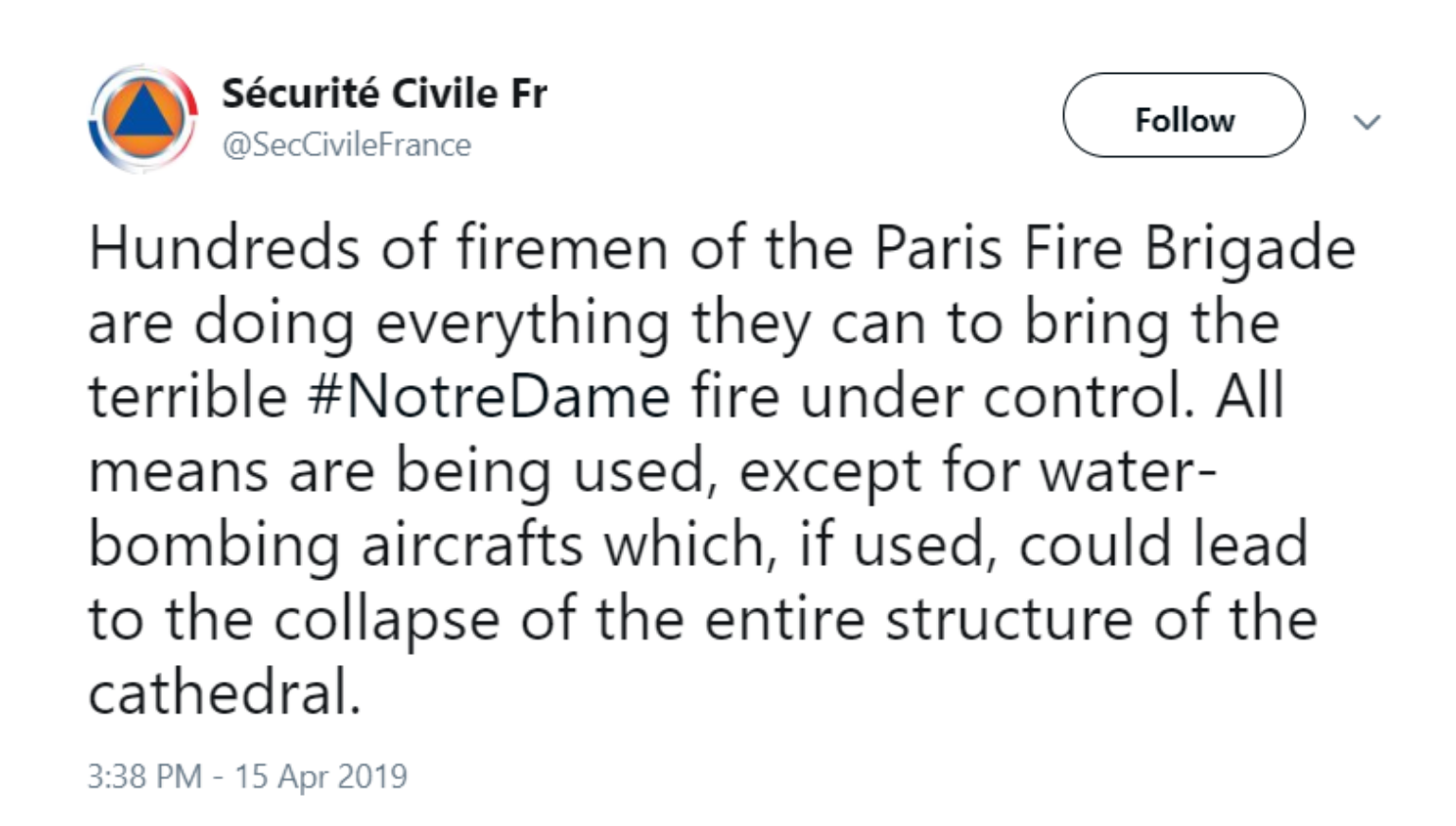The width and height of the screenshot is (1456, 826).
Task: Follow the Sécurité Civile Fr account
Action: pos(1183,119)
